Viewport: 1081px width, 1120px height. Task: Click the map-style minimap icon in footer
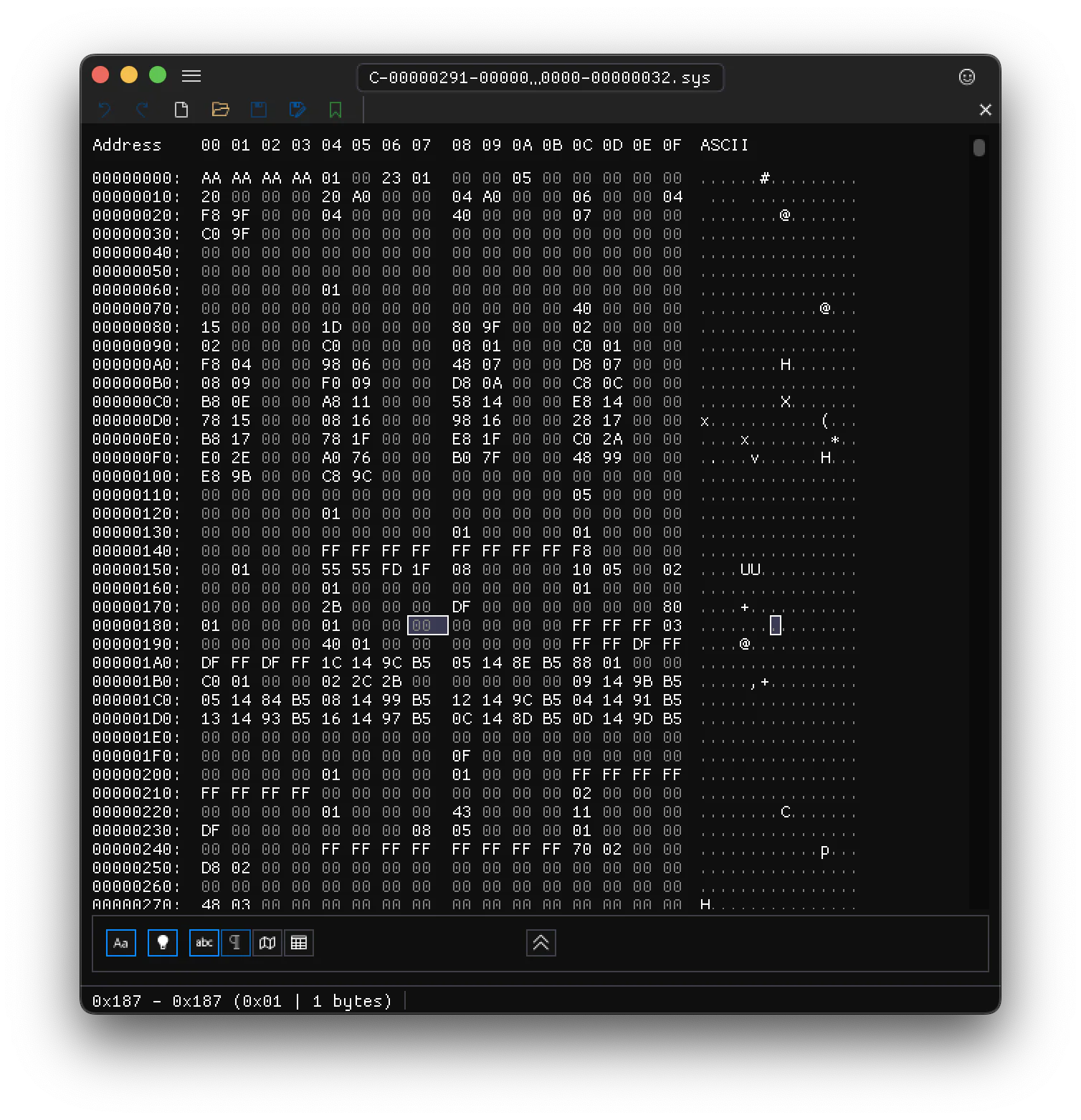267,943
